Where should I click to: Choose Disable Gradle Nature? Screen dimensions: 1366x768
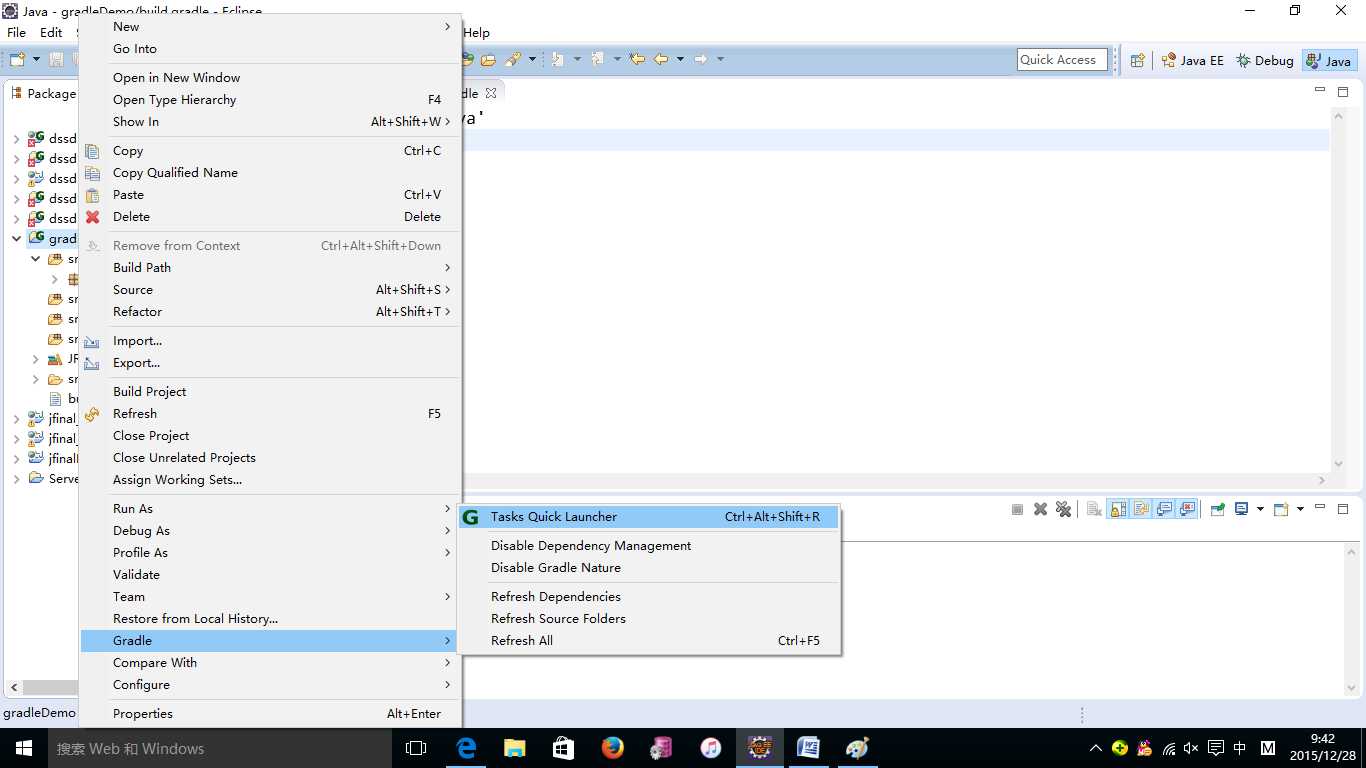coord(649,568)
